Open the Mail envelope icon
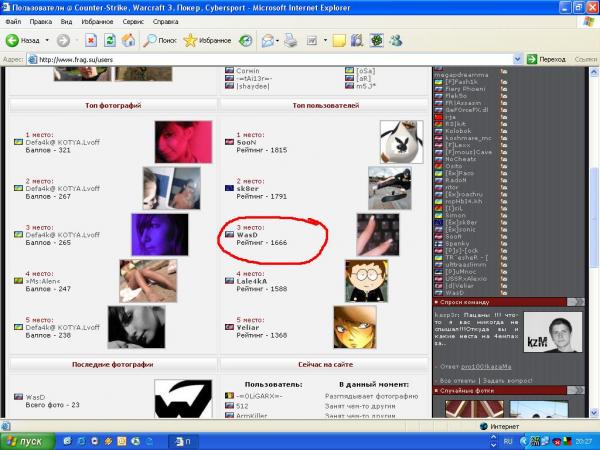 [268, 40]
